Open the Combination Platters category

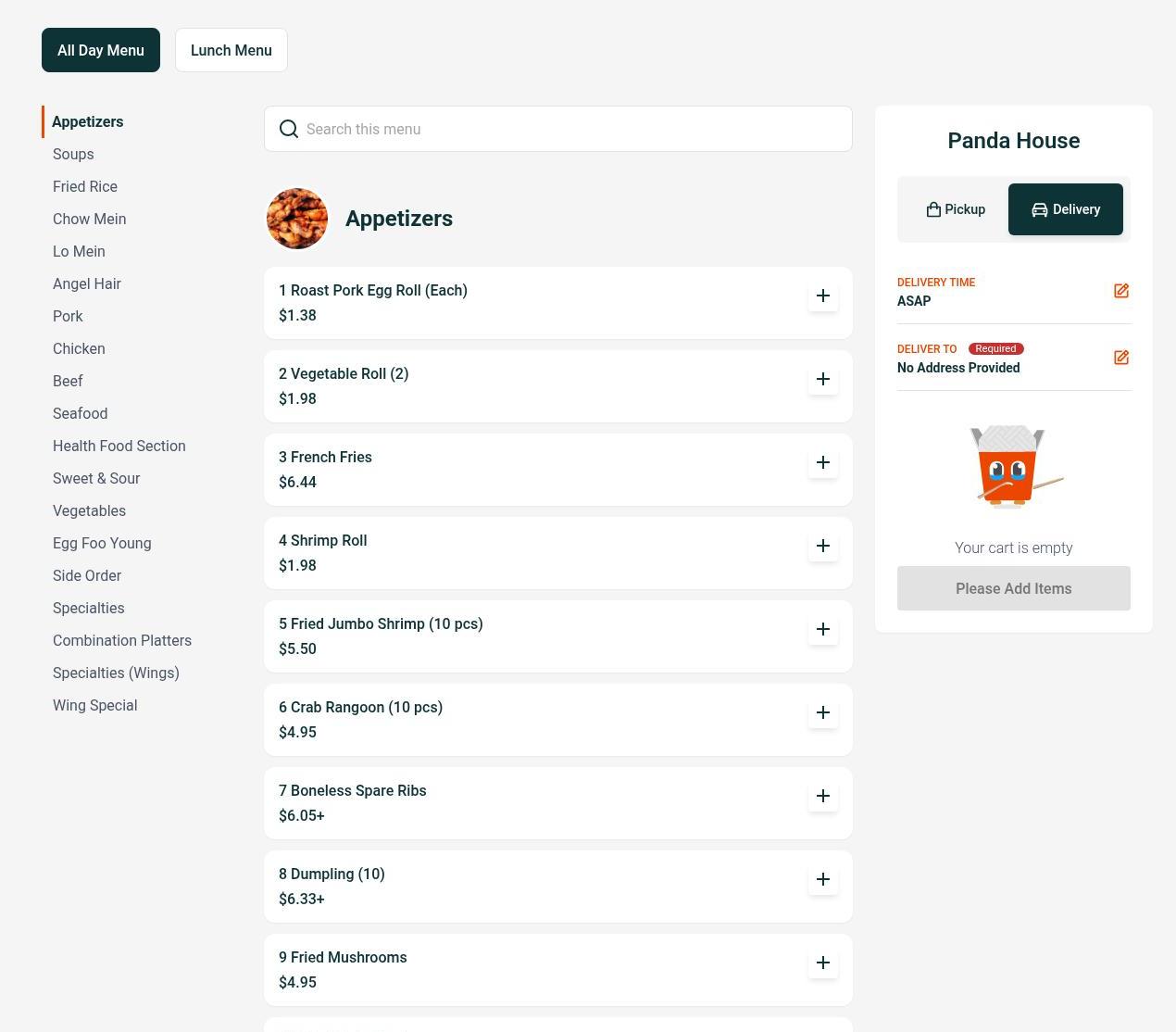122,641
